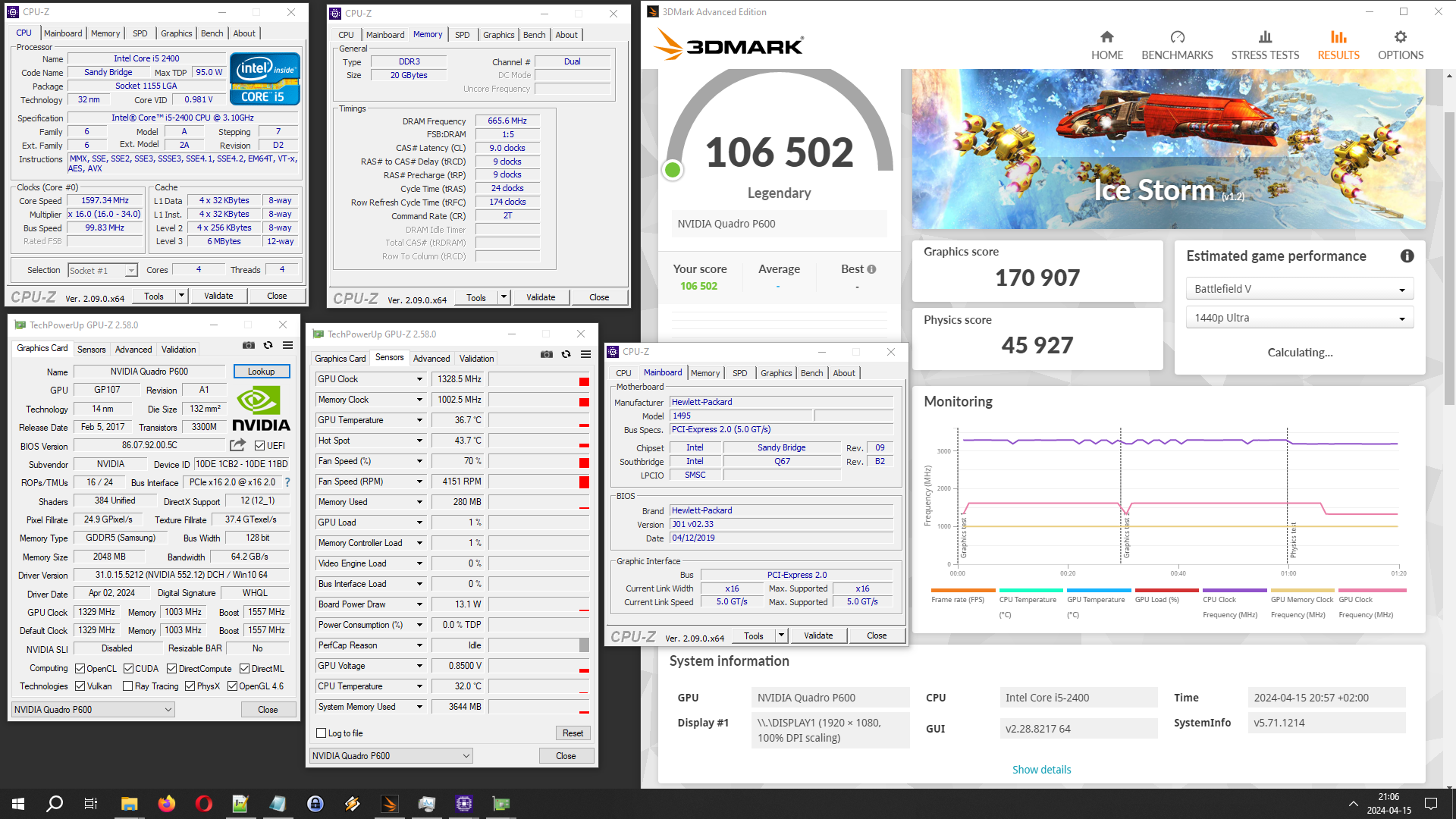This screenshot has height=819, width=1456.
Task: Click CPU Clock Frequency purple legend swatch
Action: [1235, 590]
